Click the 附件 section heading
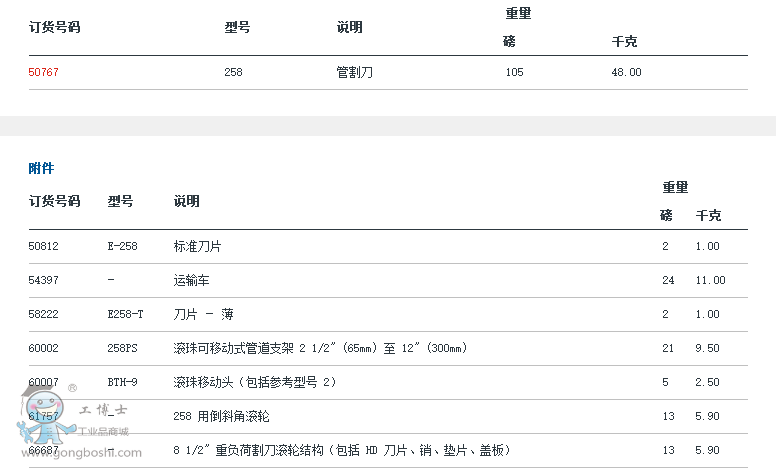Viewport: 776px width, 472px height. [41, 168]
